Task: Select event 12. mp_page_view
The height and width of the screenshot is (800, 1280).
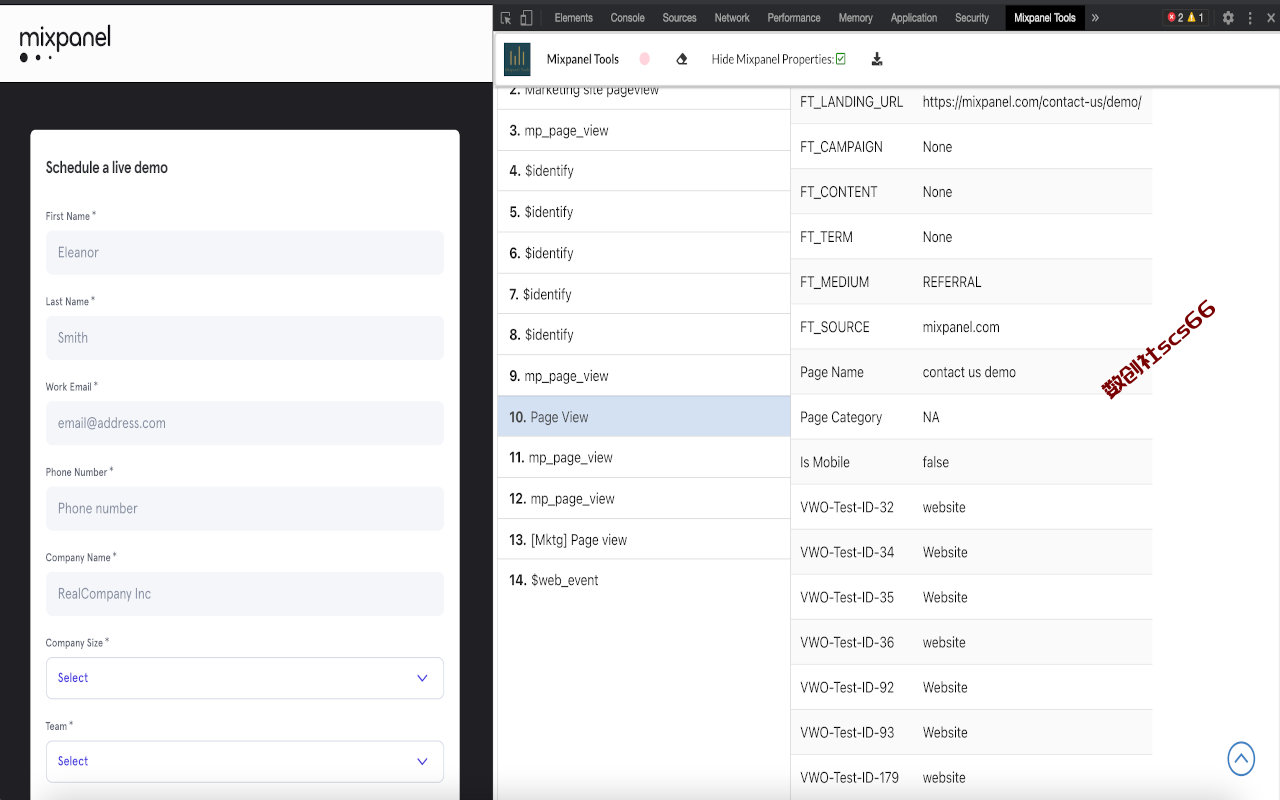Action: coord(644,499)
